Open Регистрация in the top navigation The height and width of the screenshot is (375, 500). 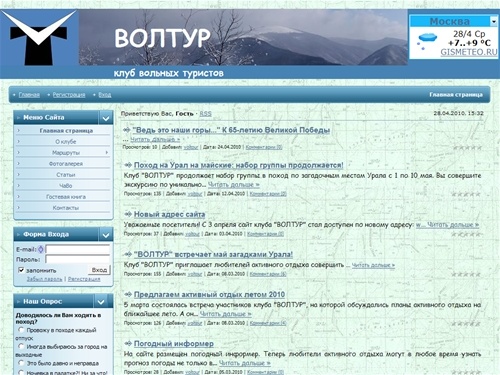click(x=69, y=95)
